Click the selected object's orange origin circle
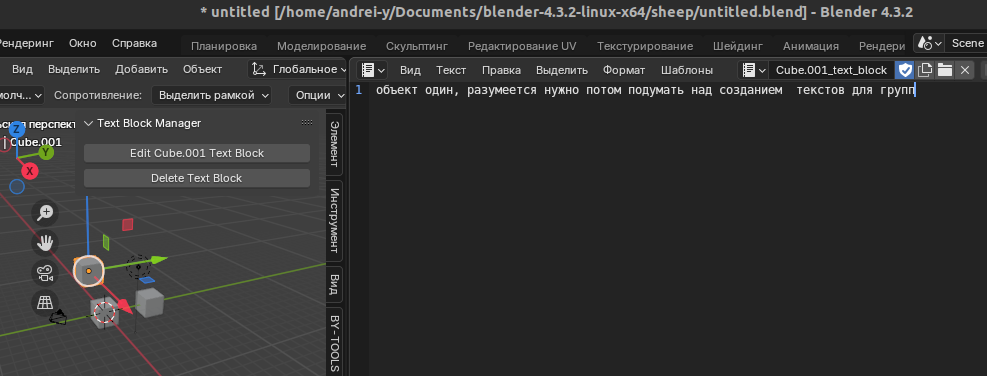The width and height of the screenshot is (987, 376). (x=89, y=271)
